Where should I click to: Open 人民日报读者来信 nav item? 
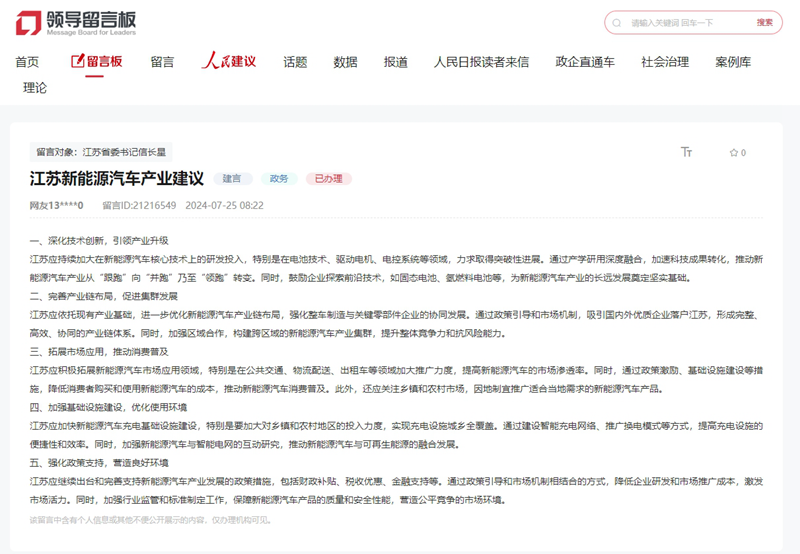(x=481, y=62)
